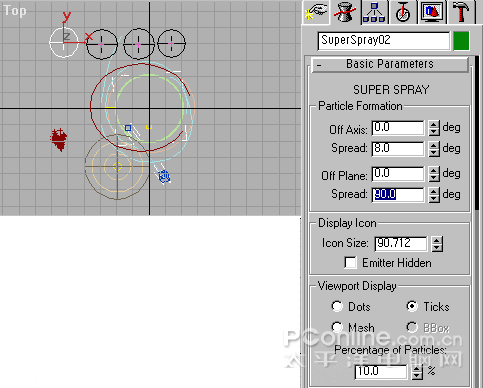This screenshot has height=388, width=483.
Task: Open the Utilities hammer tab
Action: (x=461, y=13)
